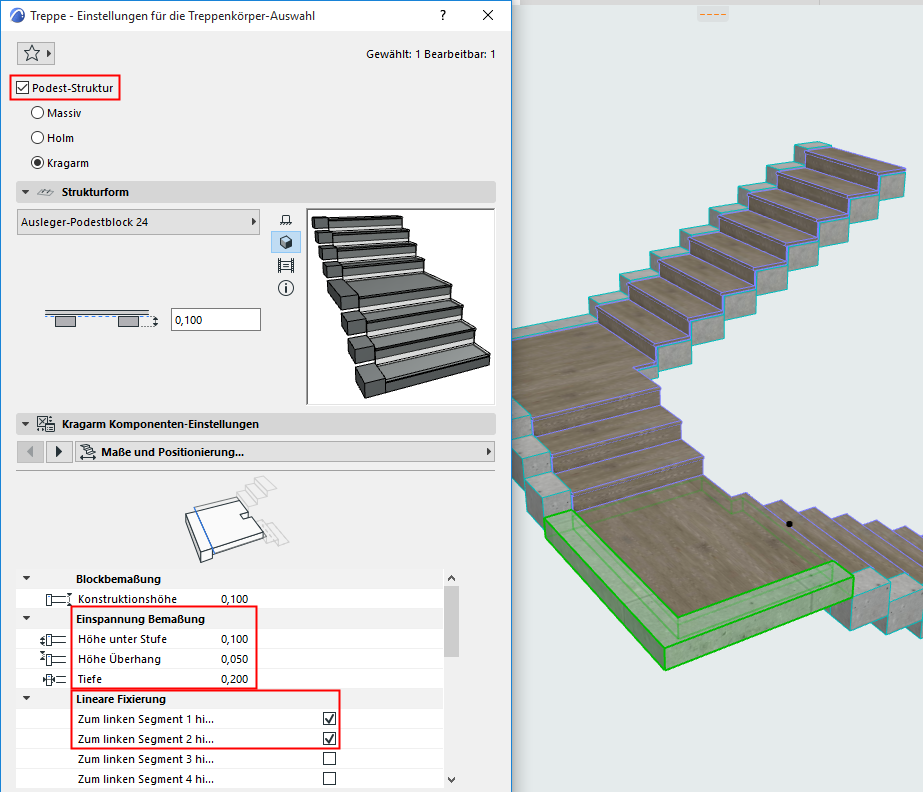923x792 pixels.
Task: Click the help question mark icon
Action: coord(443,16)
